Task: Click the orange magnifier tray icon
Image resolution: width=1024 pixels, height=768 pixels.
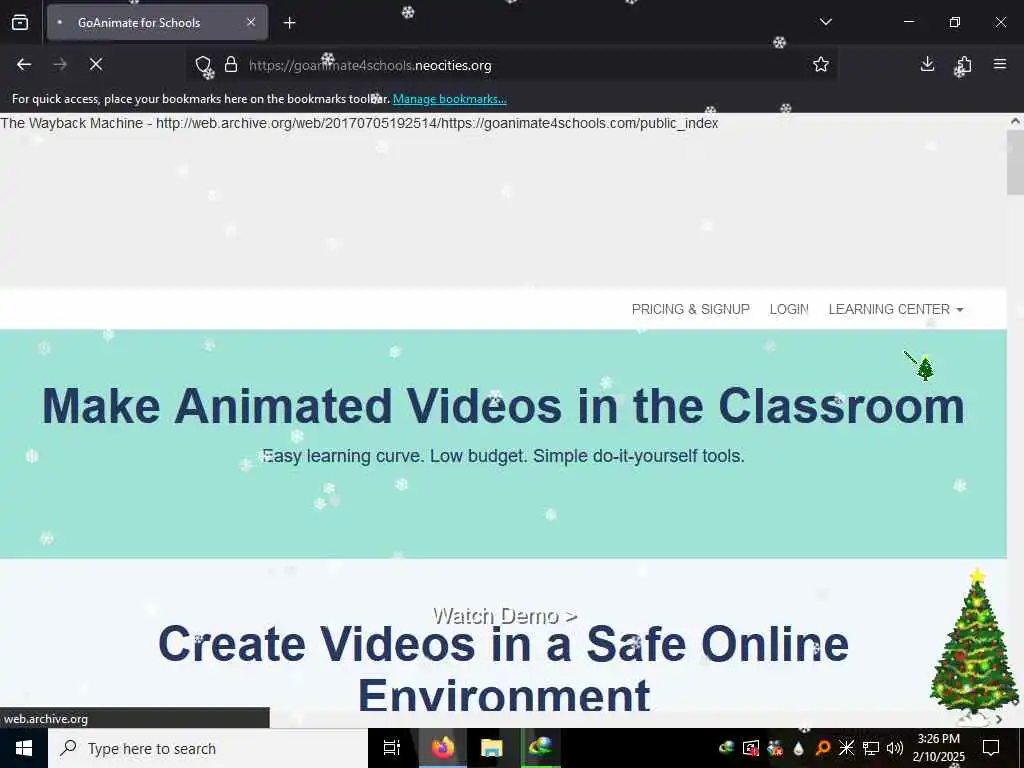Action: 823,748
